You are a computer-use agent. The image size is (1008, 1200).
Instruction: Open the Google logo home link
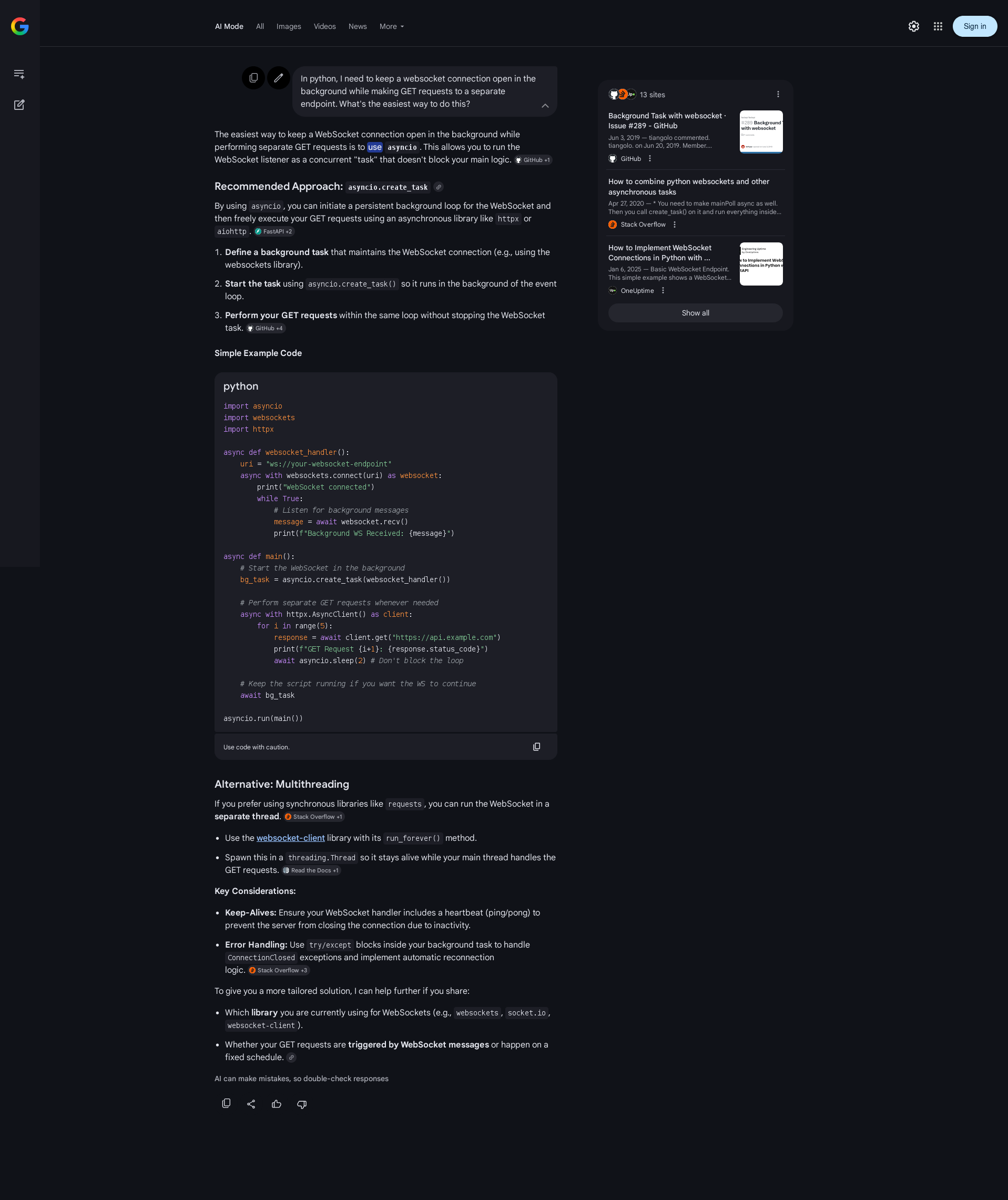point(20,26)
